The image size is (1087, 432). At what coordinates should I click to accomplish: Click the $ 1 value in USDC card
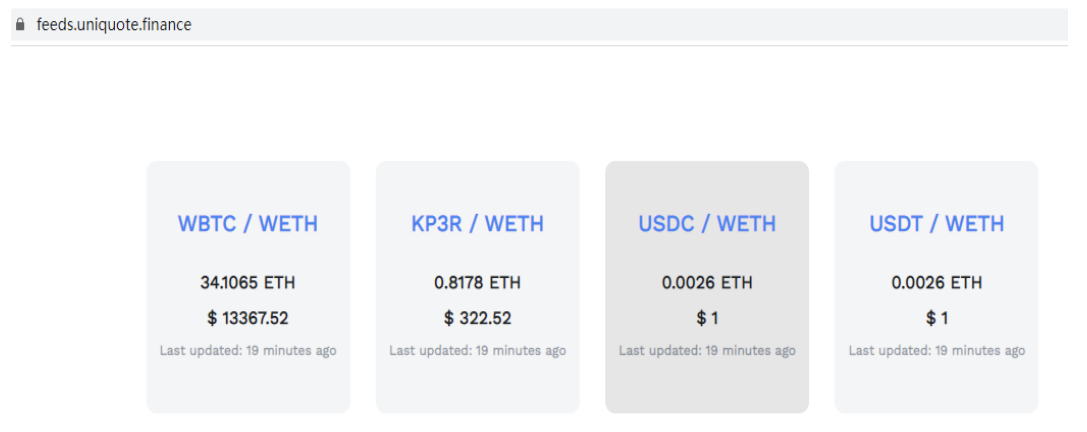tap(707, 318)
